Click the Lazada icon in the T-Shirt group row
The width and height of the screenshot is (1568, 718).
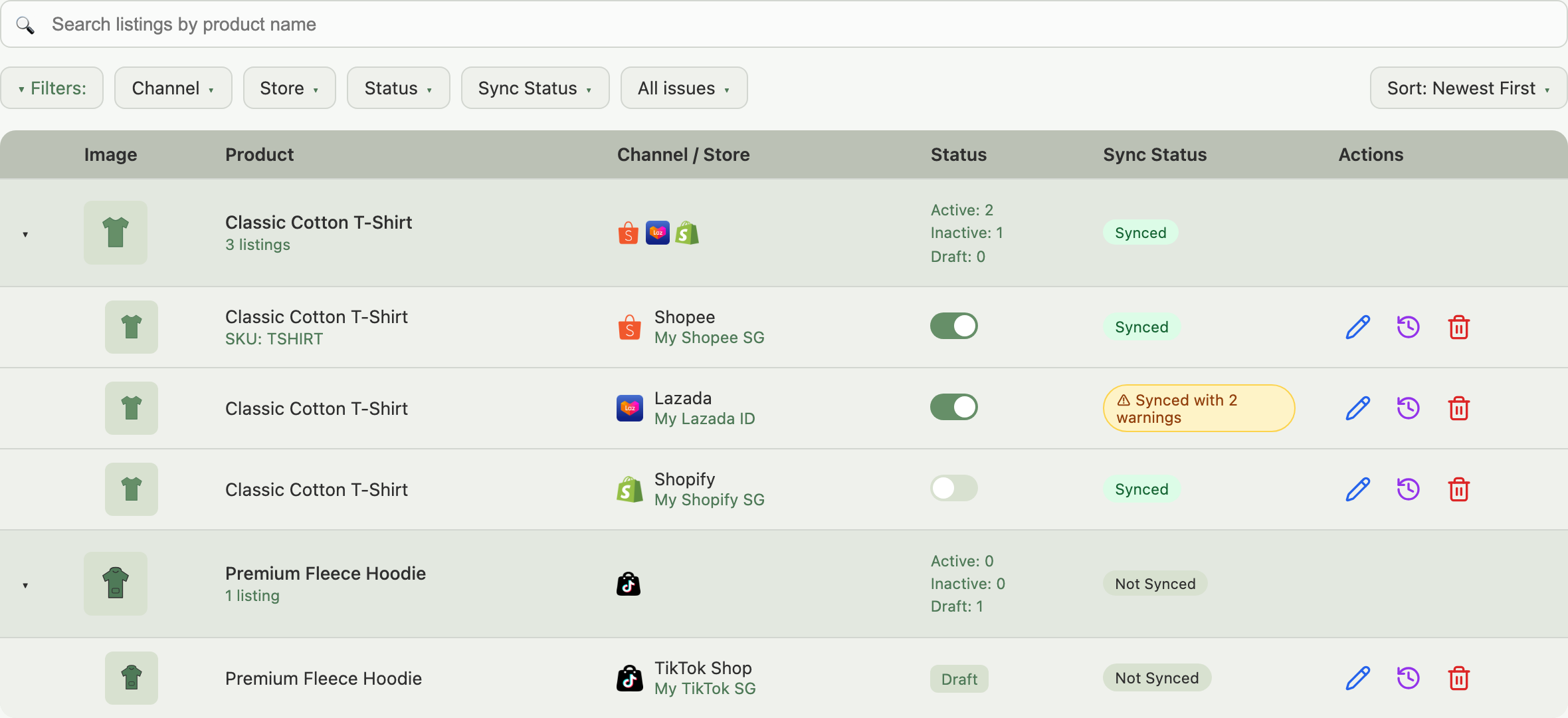coord(658,233)
